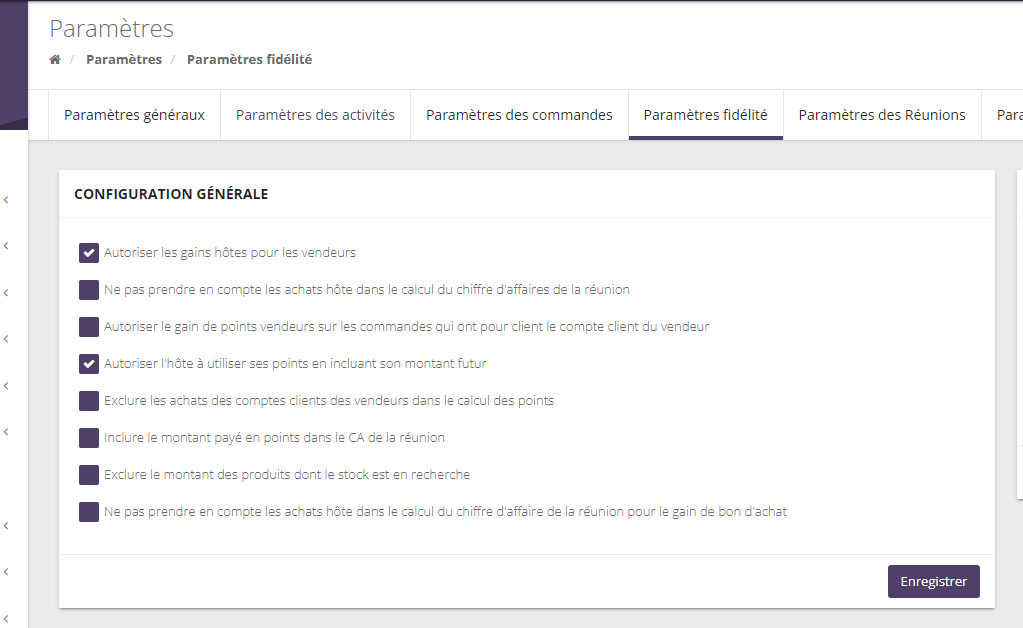1023x628 pixels.
Task: Open the Paramètres des activités tab
Action: pos(315,115)
